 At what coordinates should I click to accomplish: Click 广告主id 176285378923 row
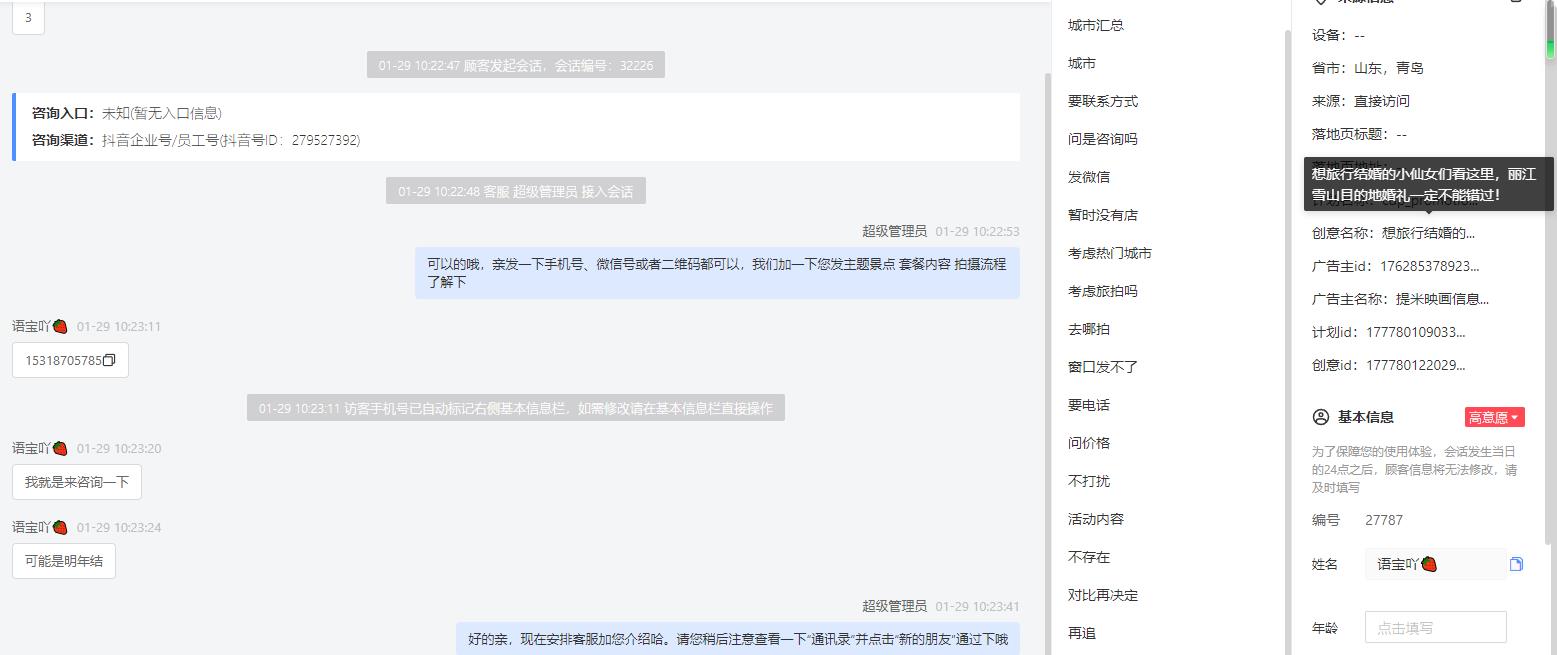point(1396,266)
